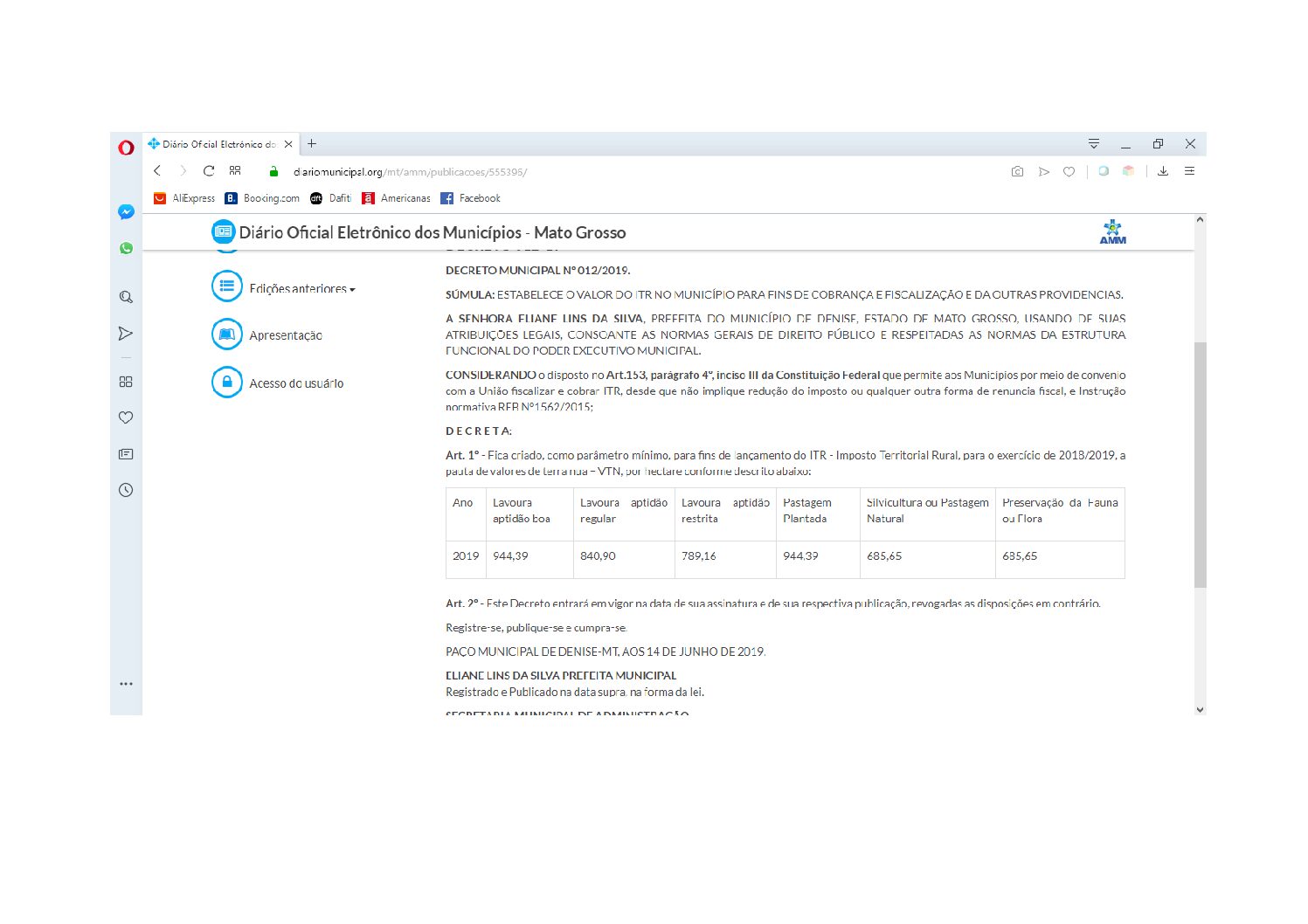1308x924 pixels.
Task: Reload the current page
Action: coord(209,171)
